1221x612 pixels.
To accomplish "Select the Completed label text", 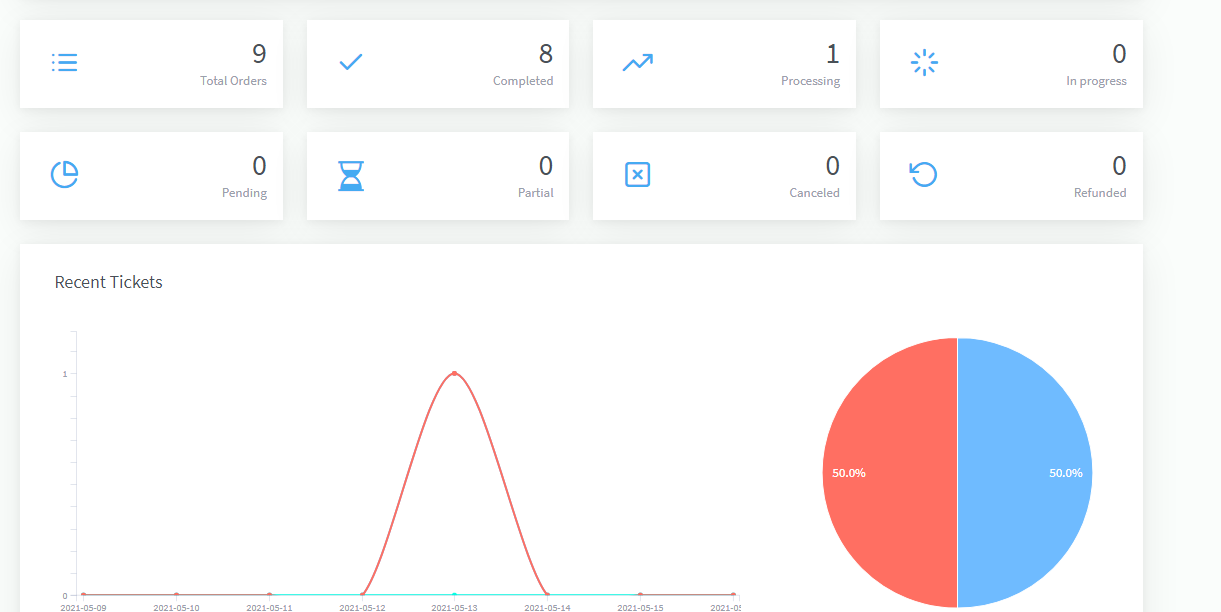I will (x=522, y=81).
